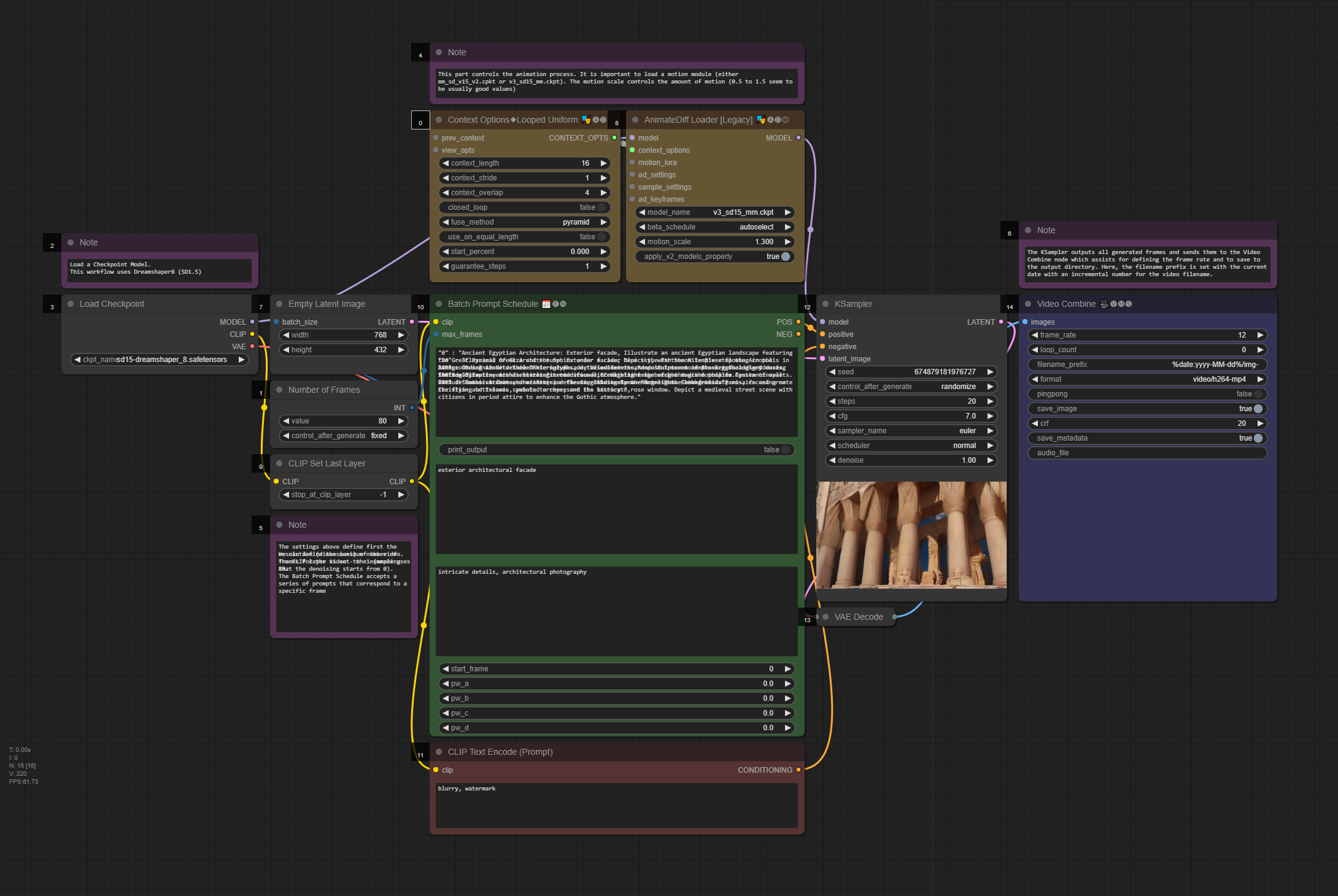The height and width of the screenshot is (896, 1338).
Task: Click the LATENT output port on KSampler
Action: point(1001,322)
